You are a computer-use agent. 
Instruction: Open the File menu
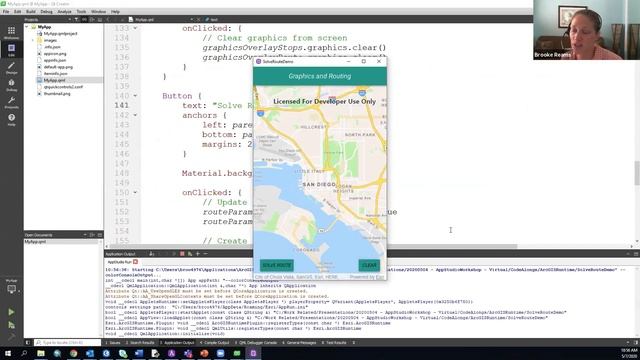[x=6, y=12]
